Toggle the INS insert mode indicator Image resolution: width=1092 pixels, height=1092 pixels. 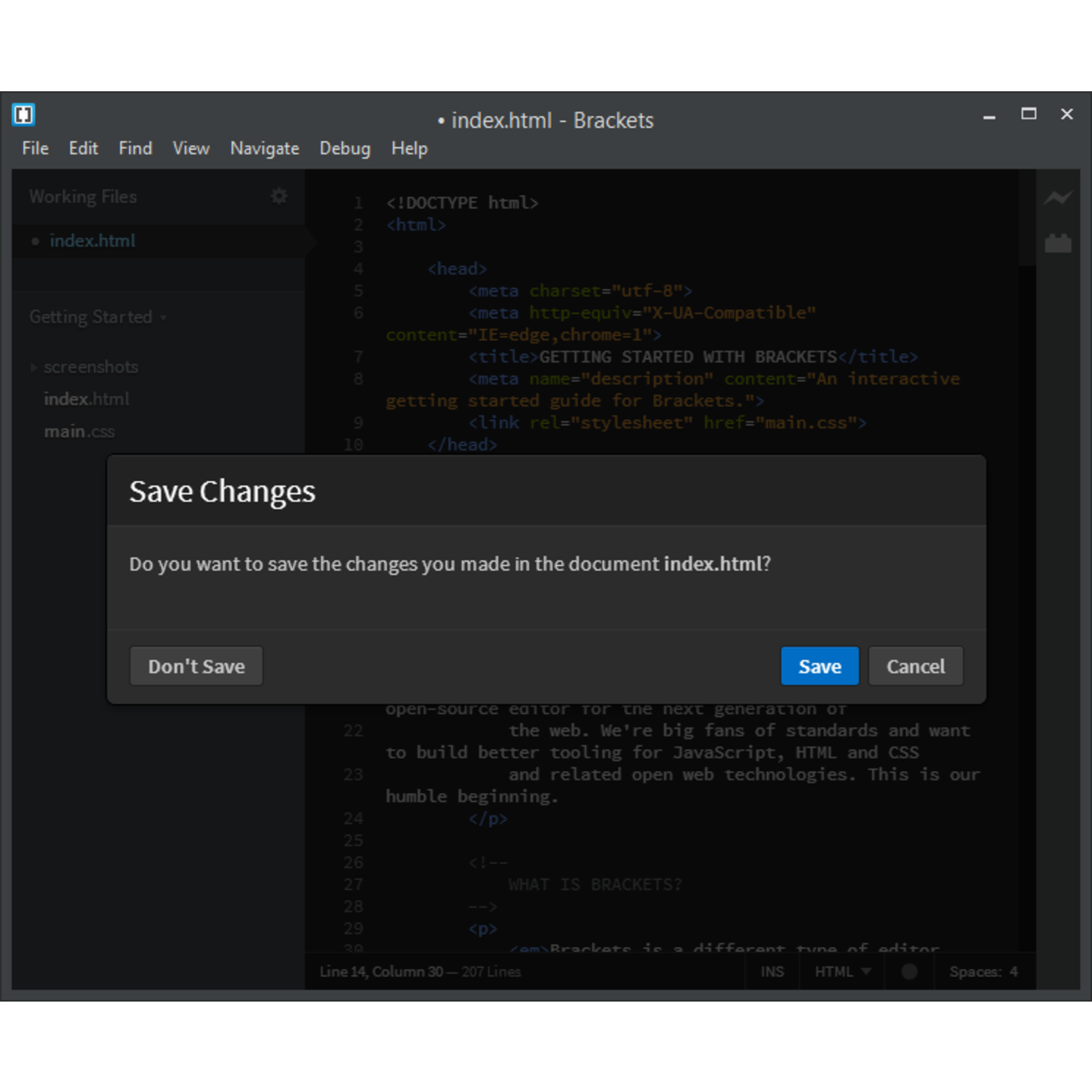click(x=772, y=972)
